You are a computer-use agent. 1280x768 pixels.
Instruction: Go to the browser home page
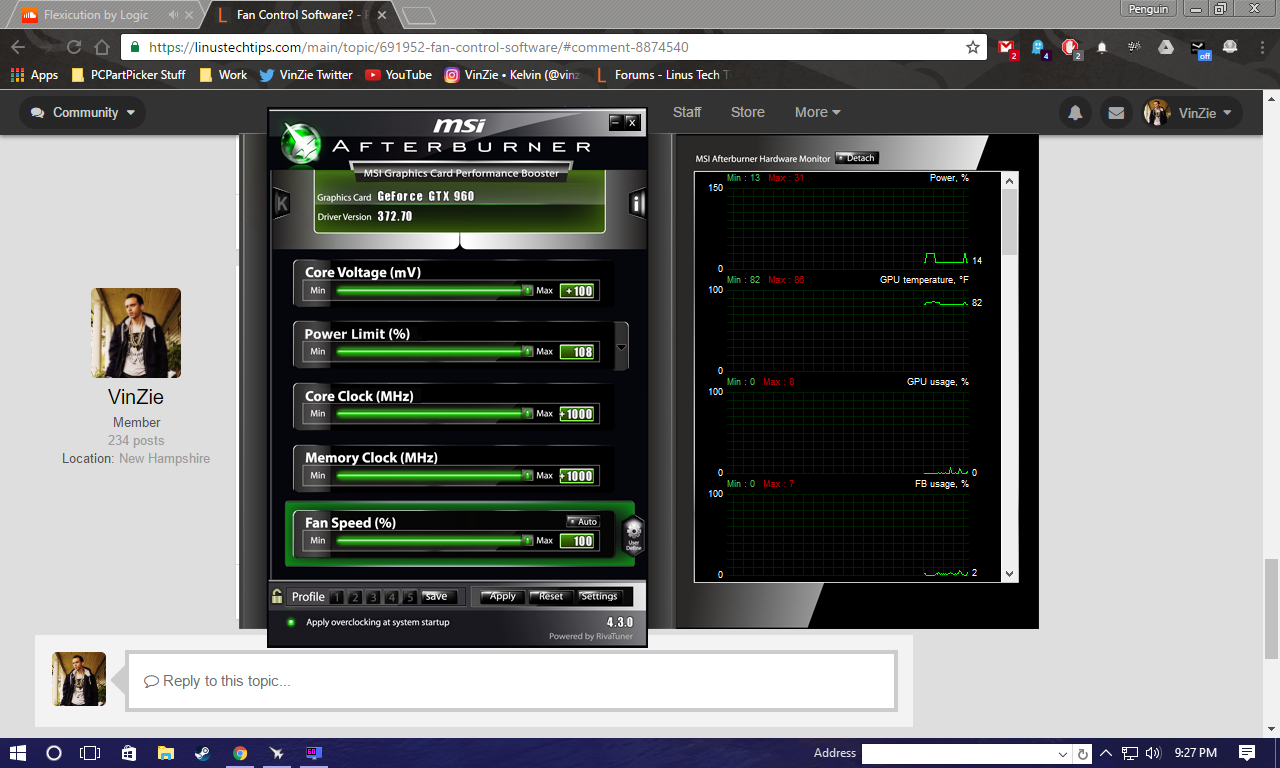coord(101,47)
